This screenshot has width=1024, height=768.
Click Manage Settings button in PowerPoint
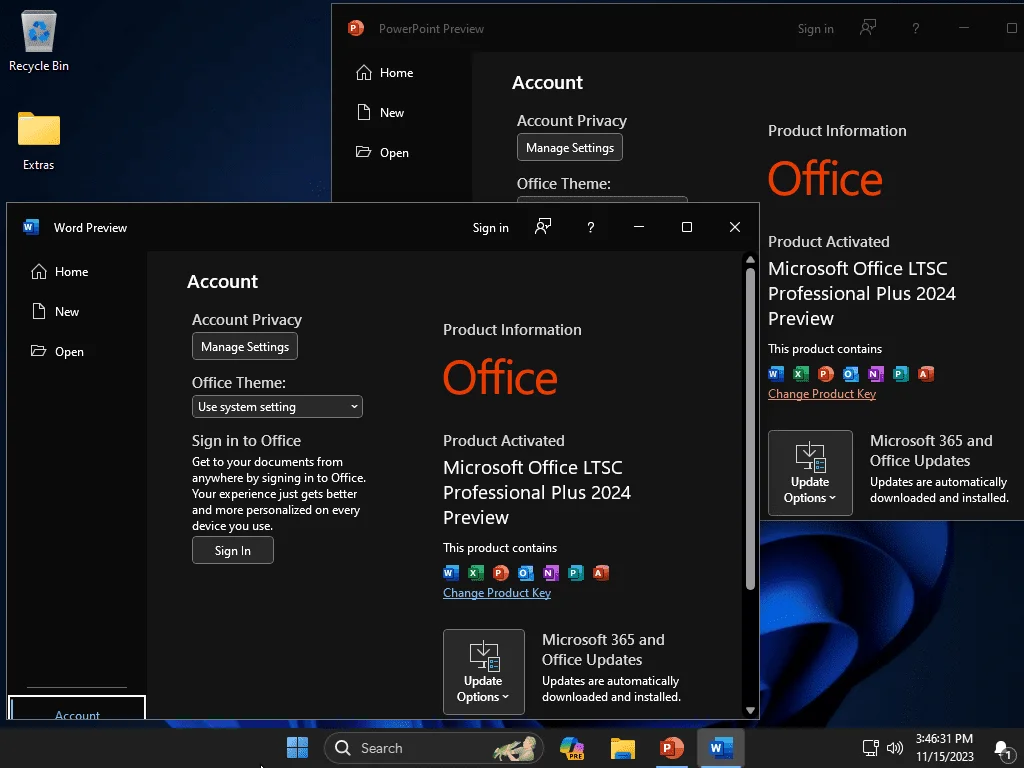coord(569,147)
